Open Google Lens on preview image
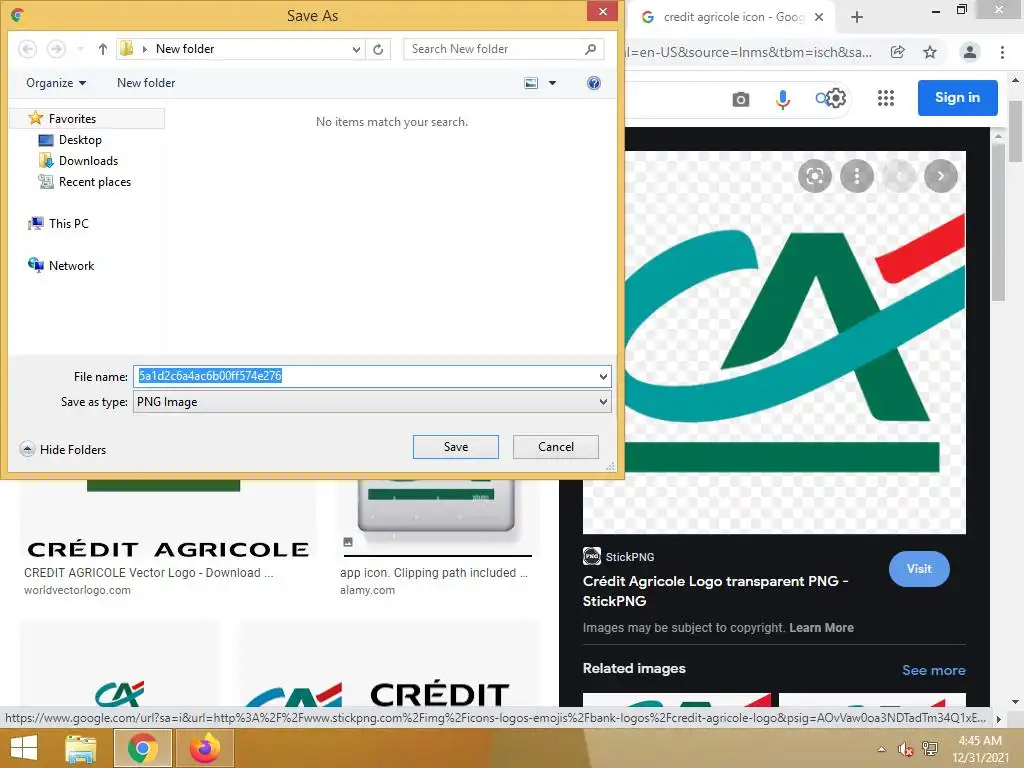The height and width of the screenshot is (768, 1024). point(814,176)
